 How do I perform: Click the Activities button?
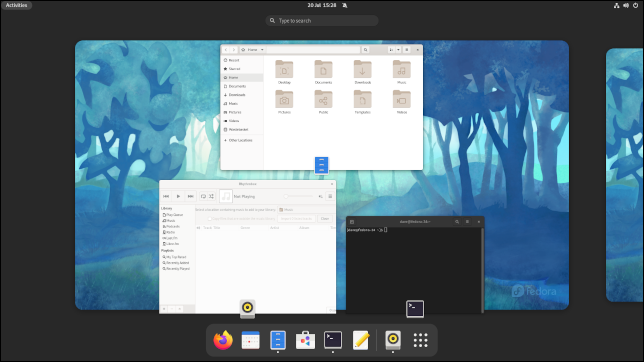coord(16,5)
